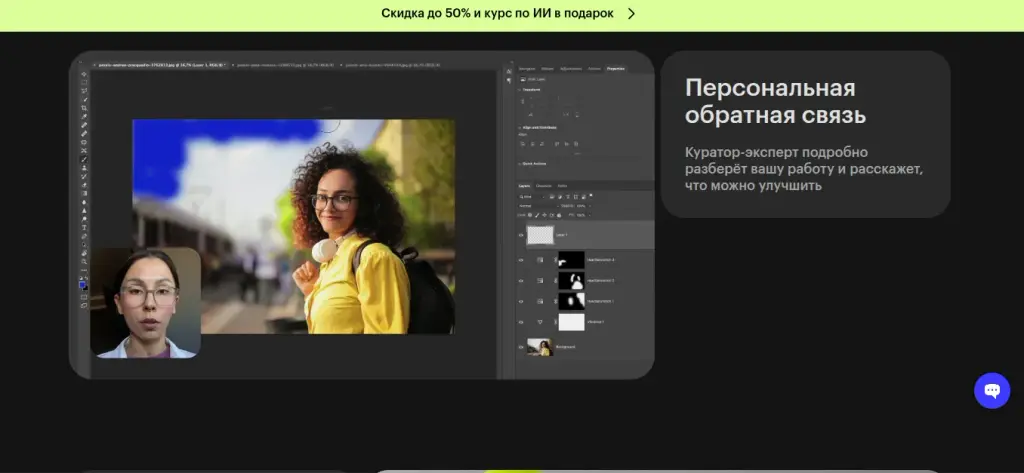Click the heading 'Персональная обратная связь'
Image resolution: width=1024 pixels, height=473 pixels.
pos(776,101)
